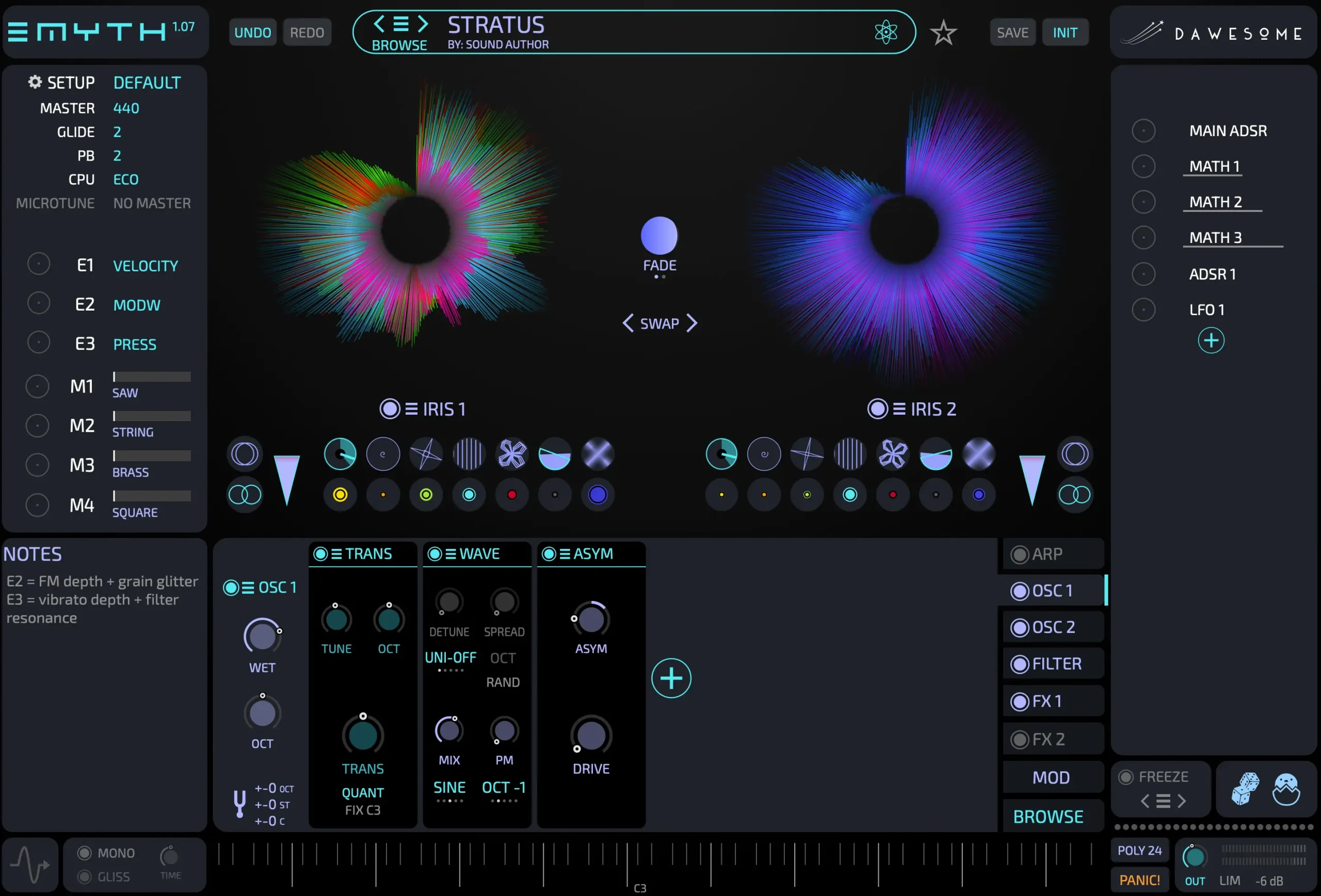Image resolution: width=1321 pixels, height=896 pixels.
Task: Open the MOD tab
Action: (1053, 777)
